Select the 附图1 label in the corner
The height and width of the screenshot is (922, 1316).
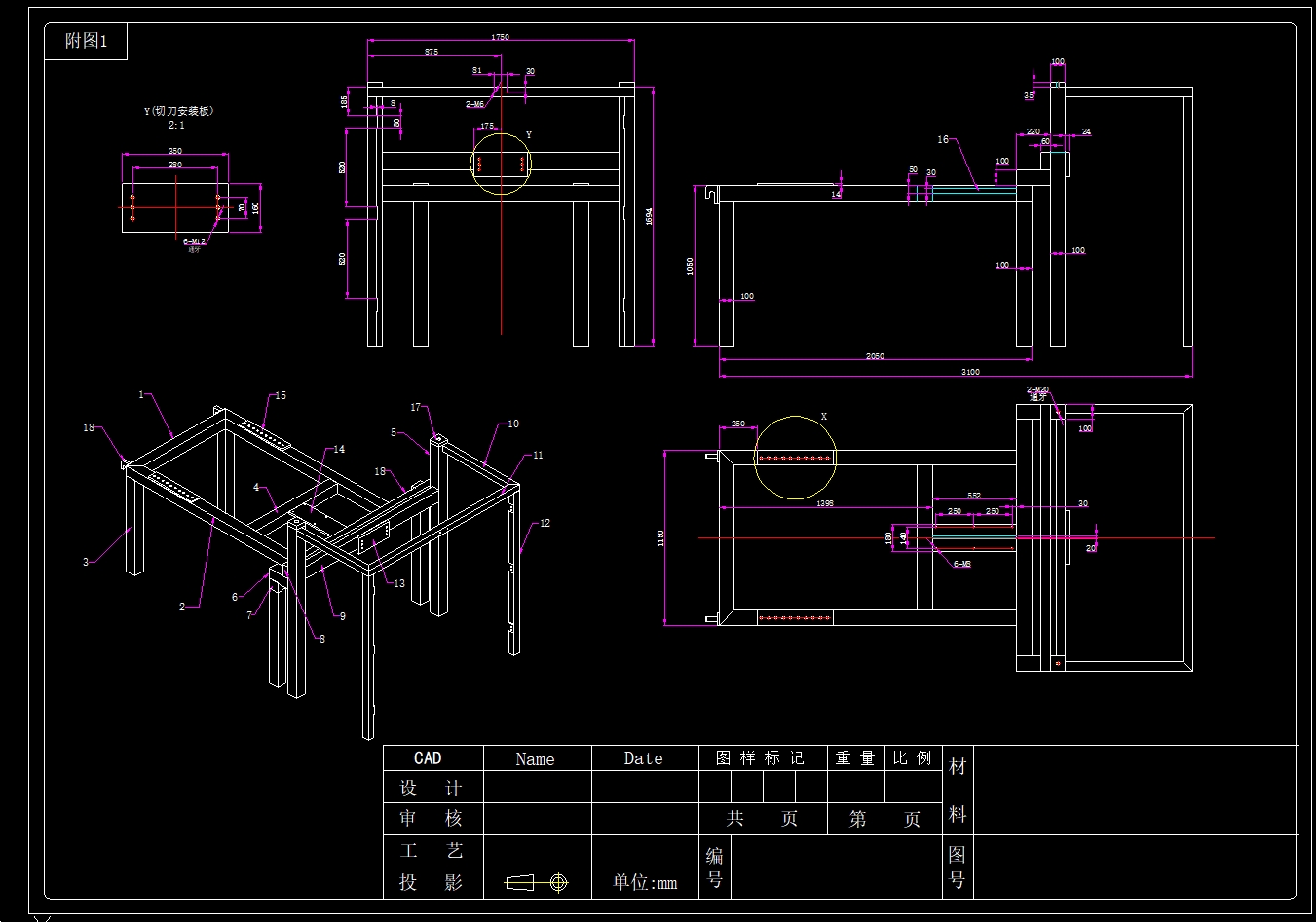pos(86,41)
